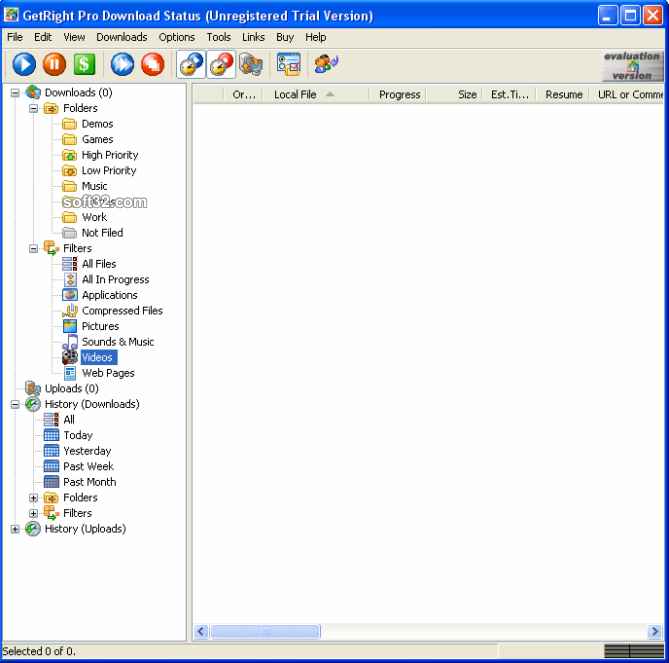Click the green dollar sign Buy icon
Viewport: 669px width, 663px height.
point(84,64)
